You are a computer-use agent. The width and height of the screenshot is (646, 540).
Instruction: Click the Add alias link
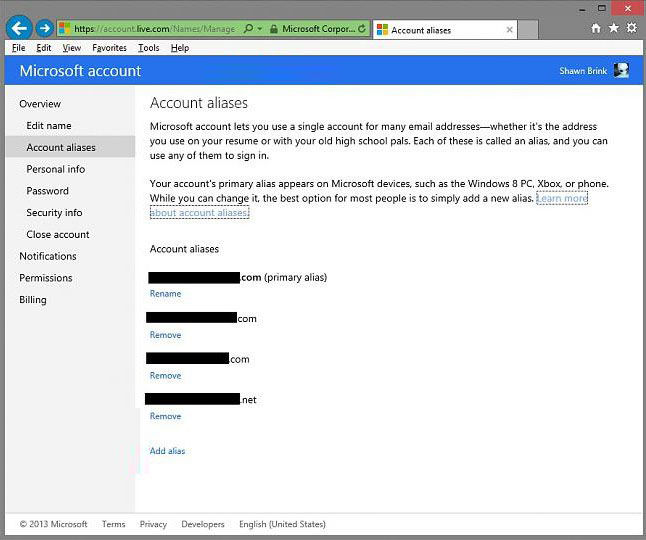tap(167, 451)
